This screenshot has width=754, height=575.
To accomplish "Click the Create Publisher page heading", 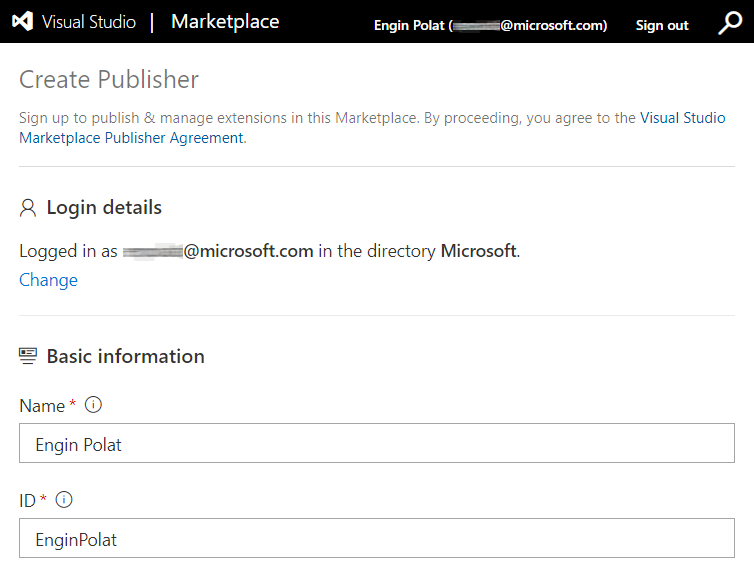I will [x=109, y=79].
